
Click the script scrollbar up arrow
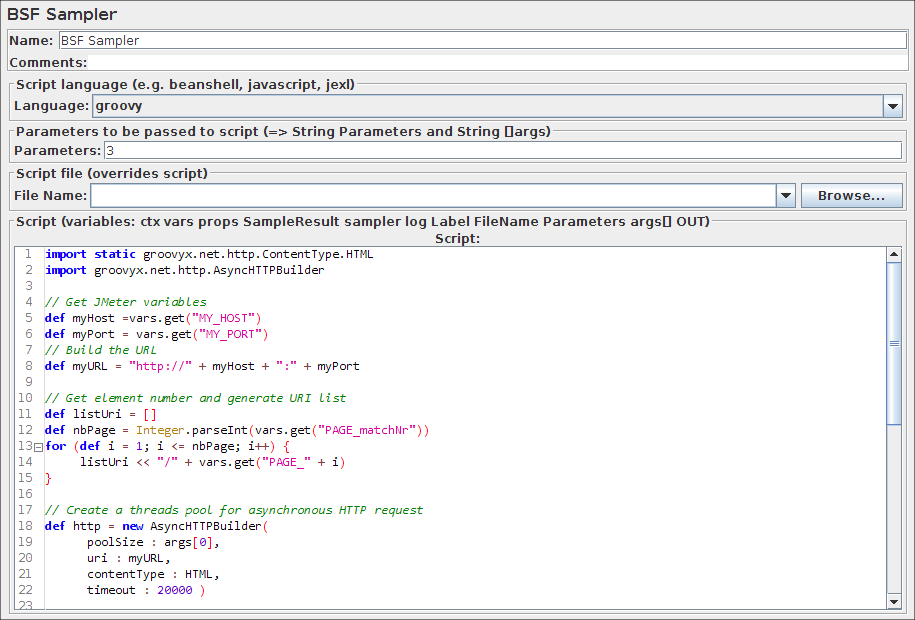(894, 254)
